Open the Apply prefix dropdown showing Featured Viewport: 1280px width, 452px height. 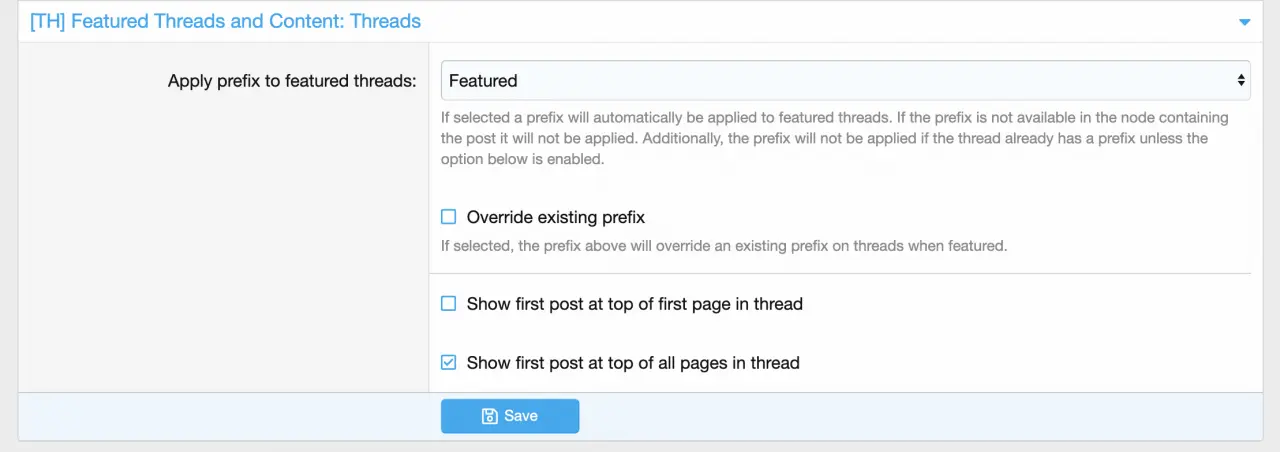point(845,80)
